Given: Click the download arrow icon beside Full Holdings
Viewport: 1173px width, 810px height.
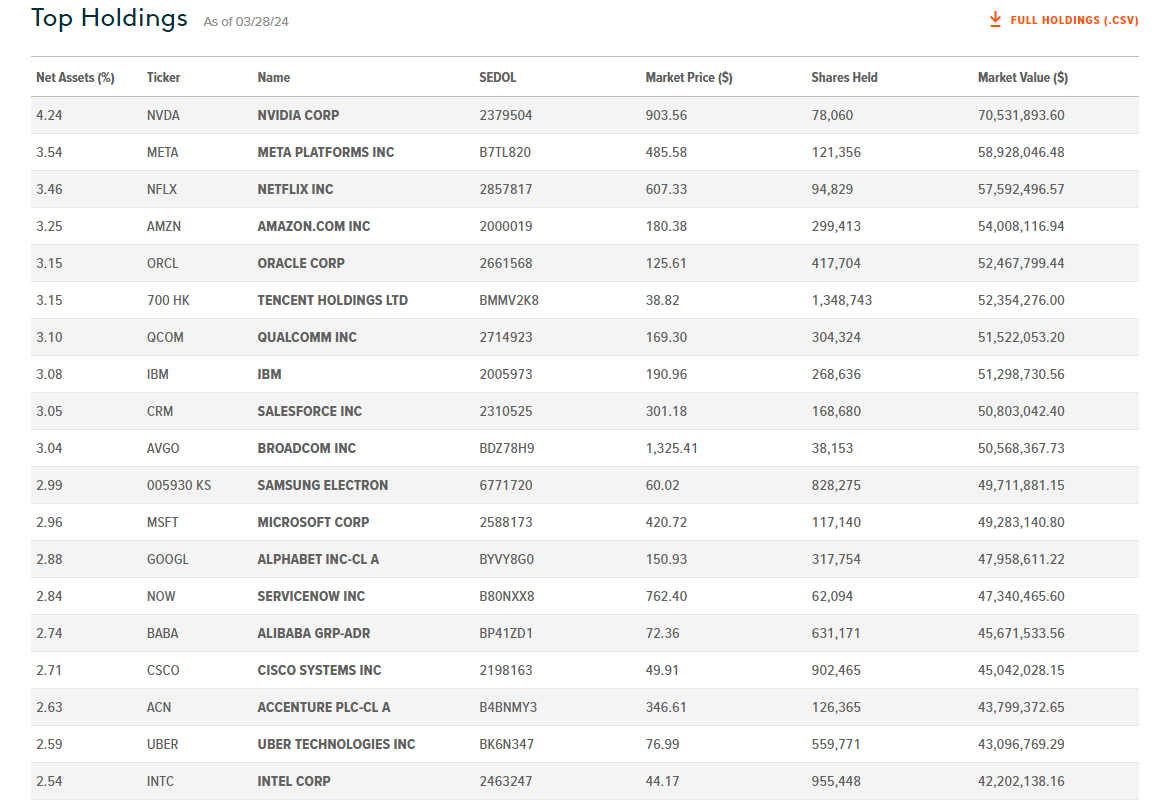Looking at the screenshot, I should click(x=995, y=19).
